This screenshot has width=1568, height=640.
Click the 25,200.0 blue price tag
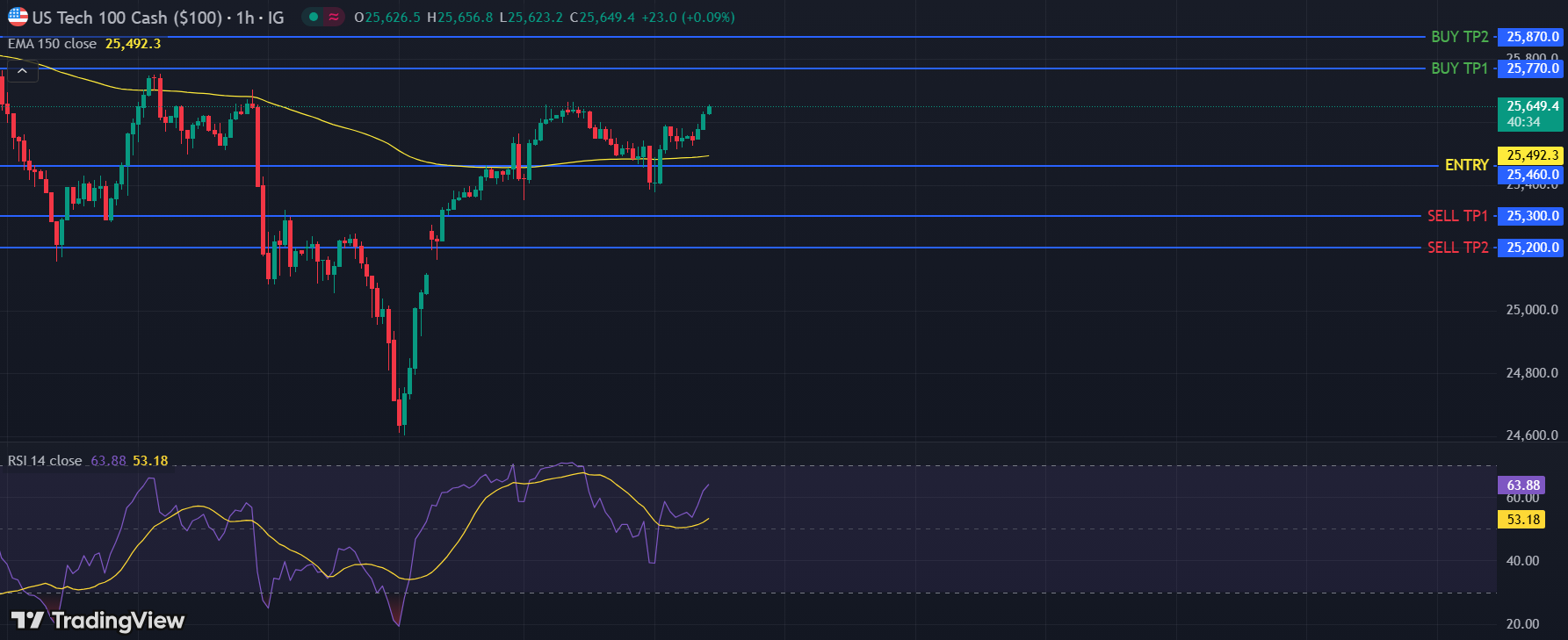click(x=1532, y=248)
